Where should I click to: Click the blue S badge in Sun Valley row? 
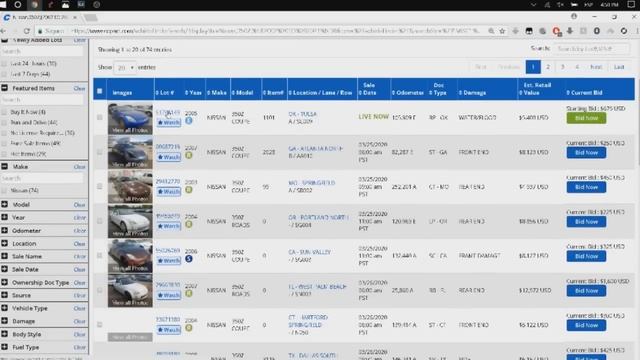[189, 259]
